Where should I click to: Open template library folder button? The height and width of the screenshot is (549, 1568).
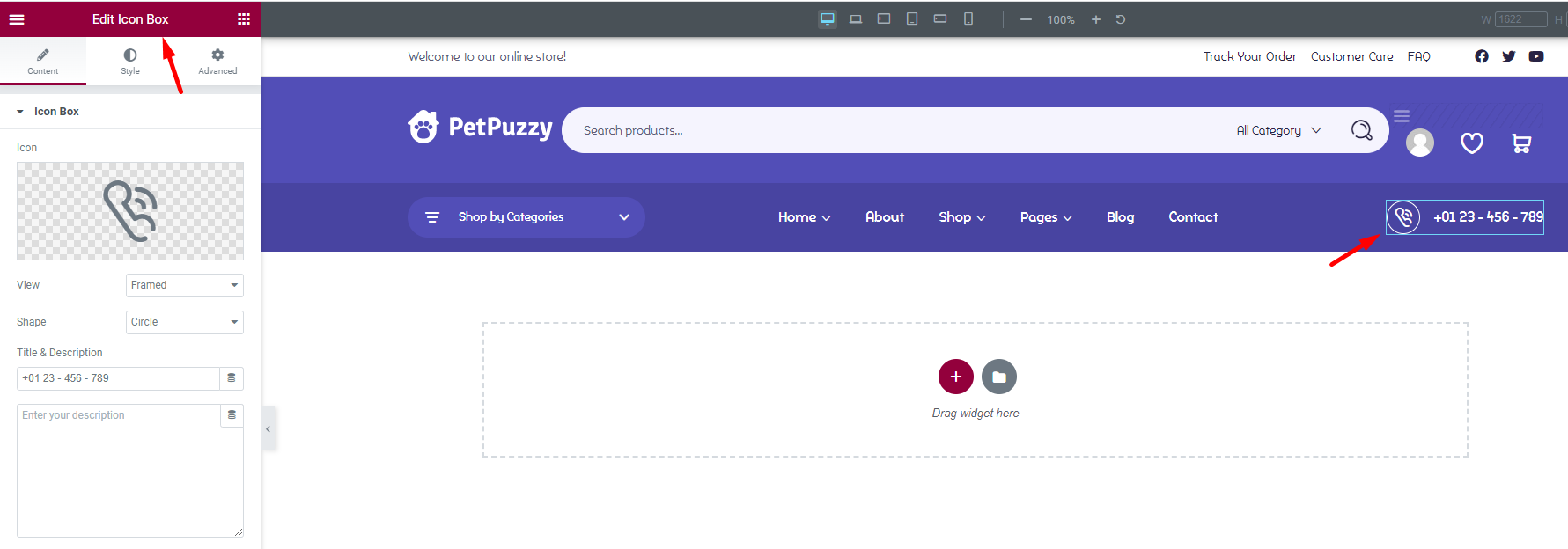pyautogui.click(x=999, y=377)
